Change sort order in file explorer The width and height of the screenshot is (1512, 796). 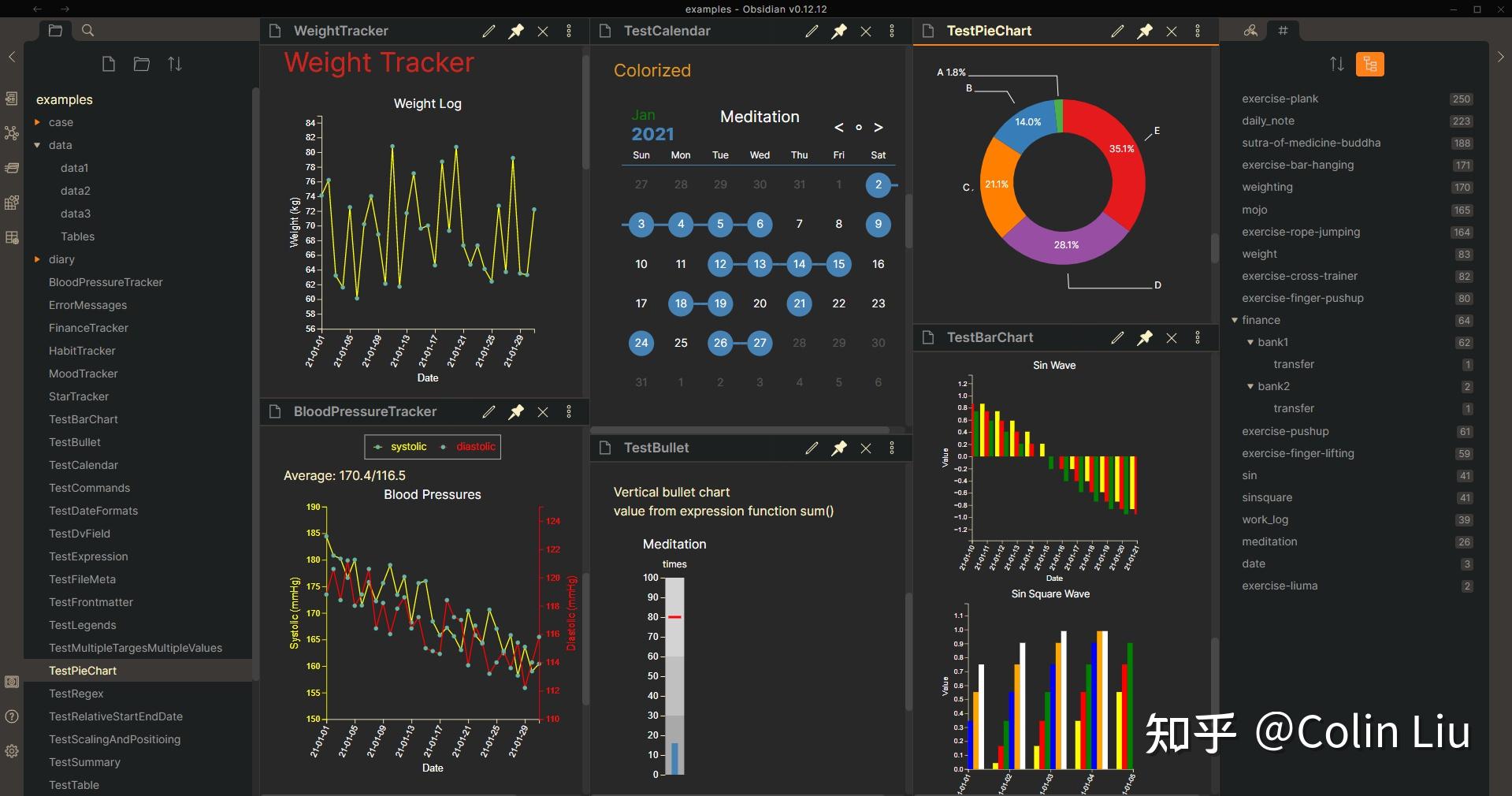(175, 64)
